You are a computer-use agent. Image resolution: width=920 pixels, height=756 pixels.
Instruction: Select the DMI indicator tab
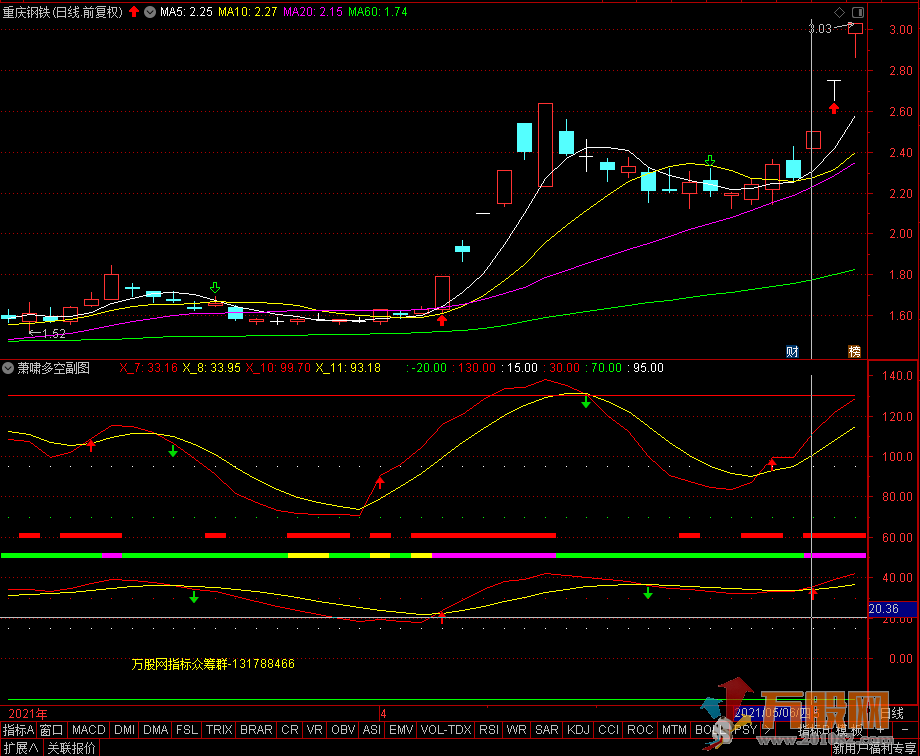(124, 730)
